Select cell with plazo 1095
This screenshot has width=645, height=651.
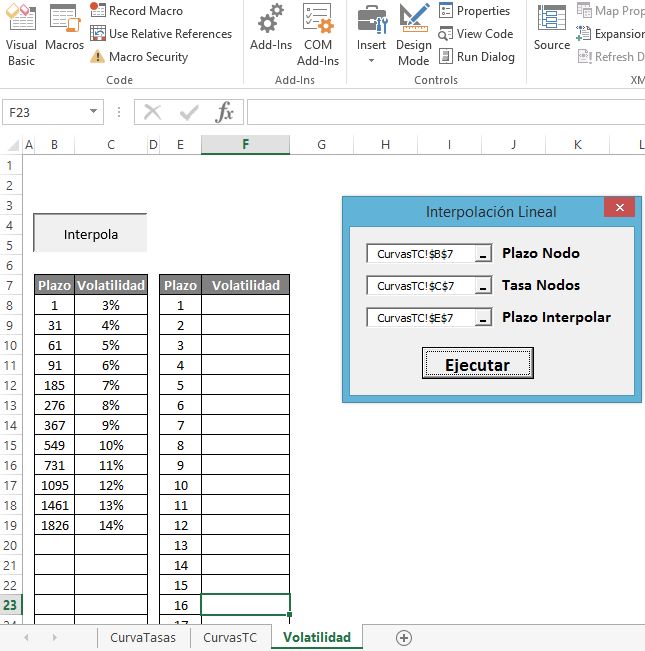pyautogui.click(x=54, y=485)
